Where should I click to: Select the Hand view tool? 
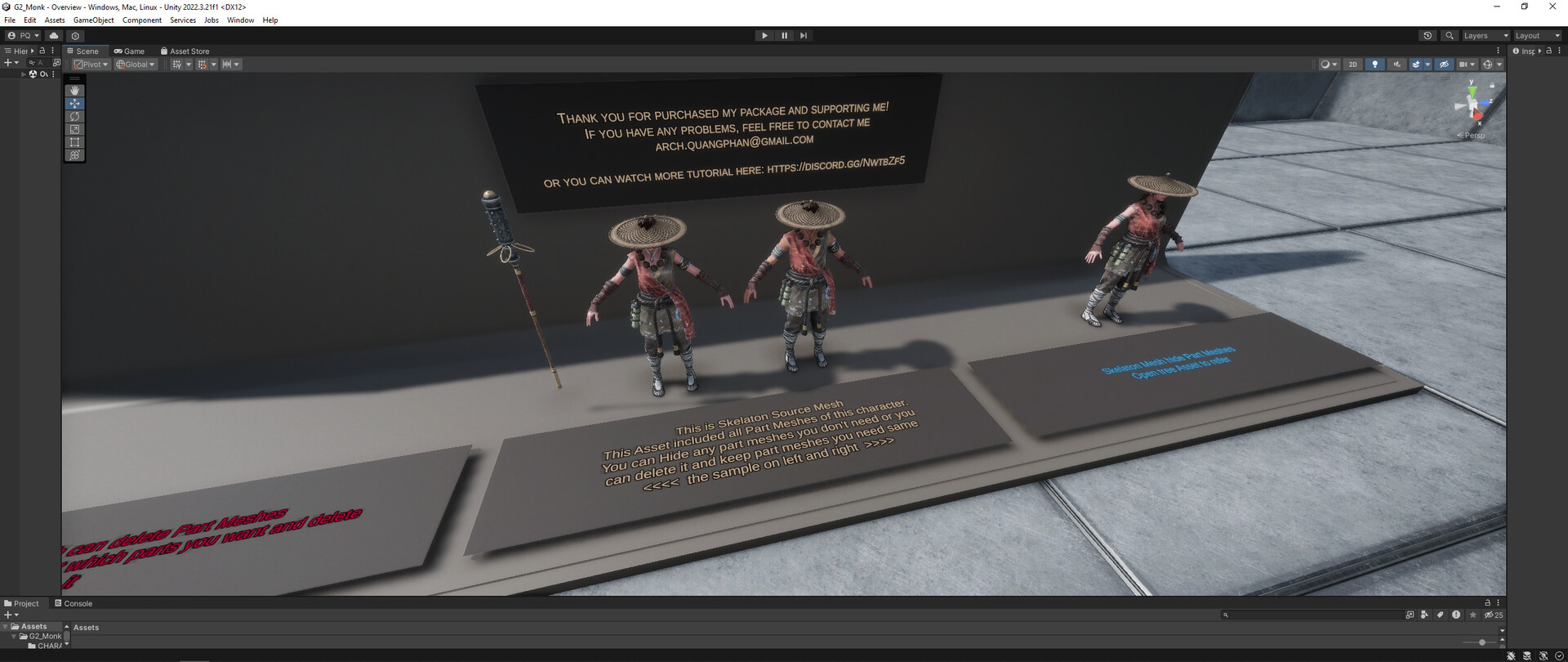click(x=74, y=91)
